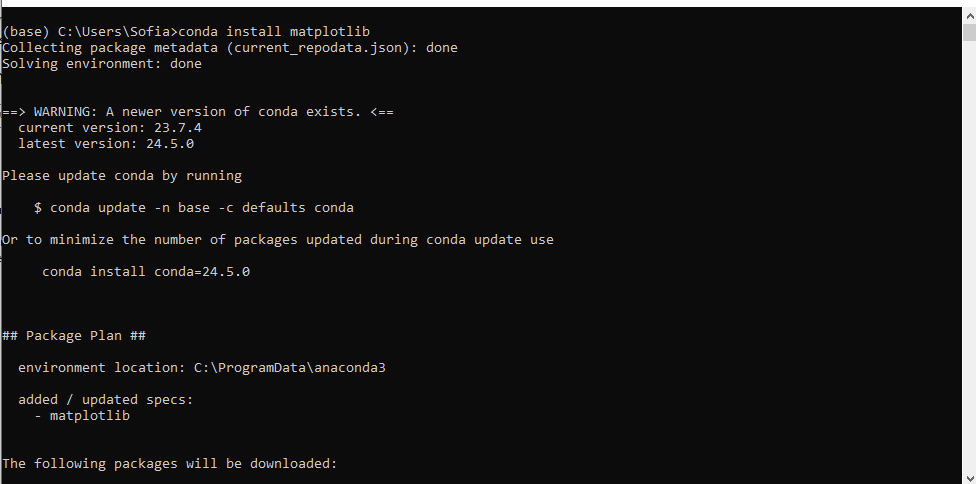Screen dimensions: 976x484
Task: Click 'The following packages will be downloaded' line
Action: coord(170,464)
